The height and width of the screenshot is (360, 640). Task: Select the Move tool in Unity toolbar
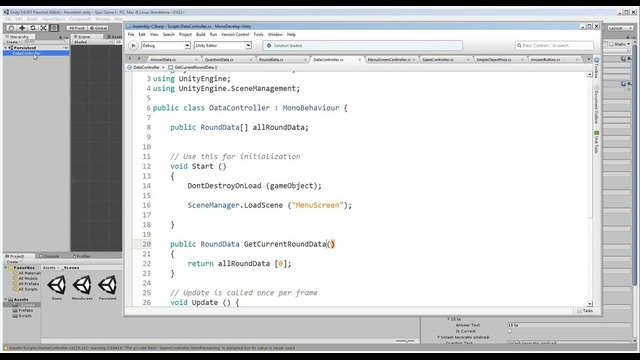tap(22, 28)
